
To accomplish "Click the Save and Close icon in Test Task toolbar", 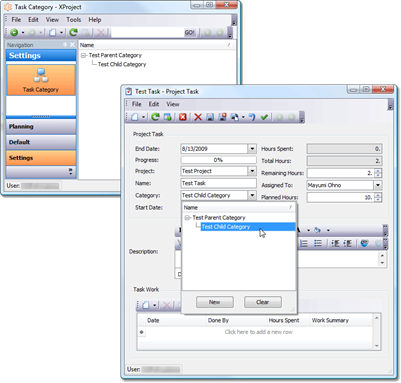I will [x=222, y=117].
